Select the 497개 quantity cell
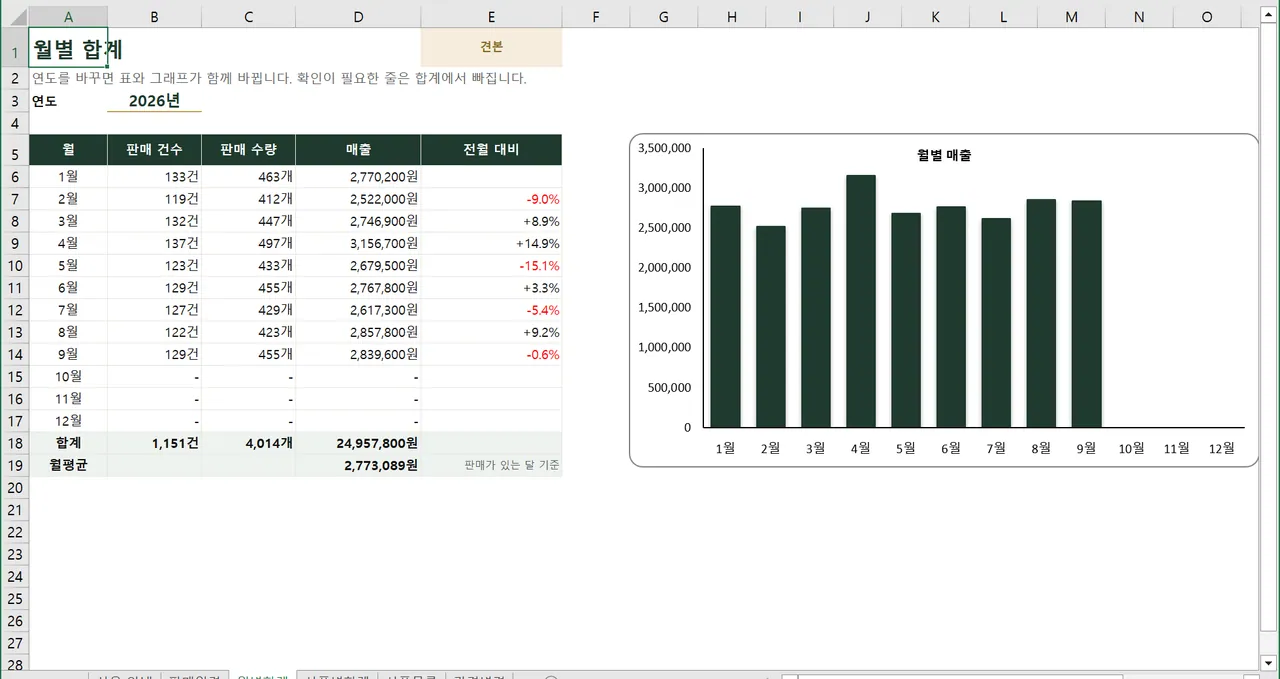This screenshot has height=679, width=1280. tap(248, 243)
